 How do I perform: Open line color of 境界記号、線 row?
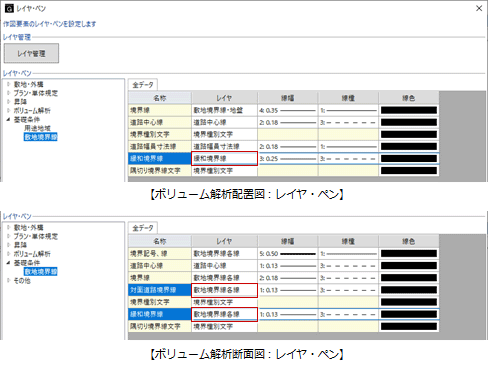pos(409,254)
